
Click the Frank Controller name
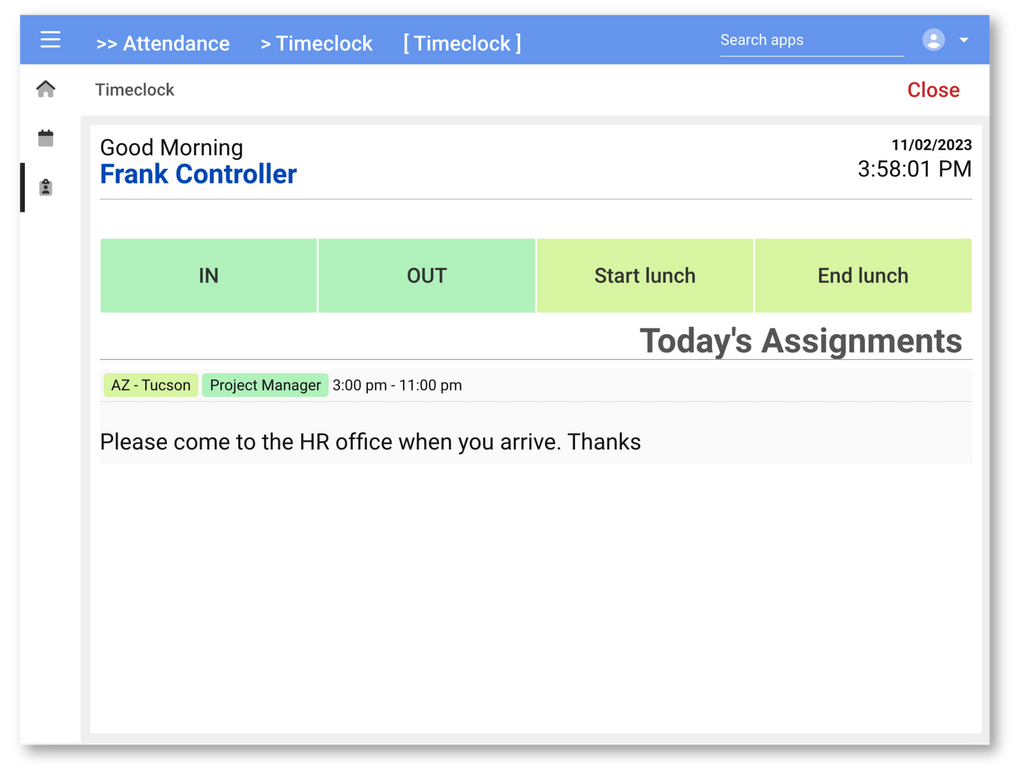198,174
